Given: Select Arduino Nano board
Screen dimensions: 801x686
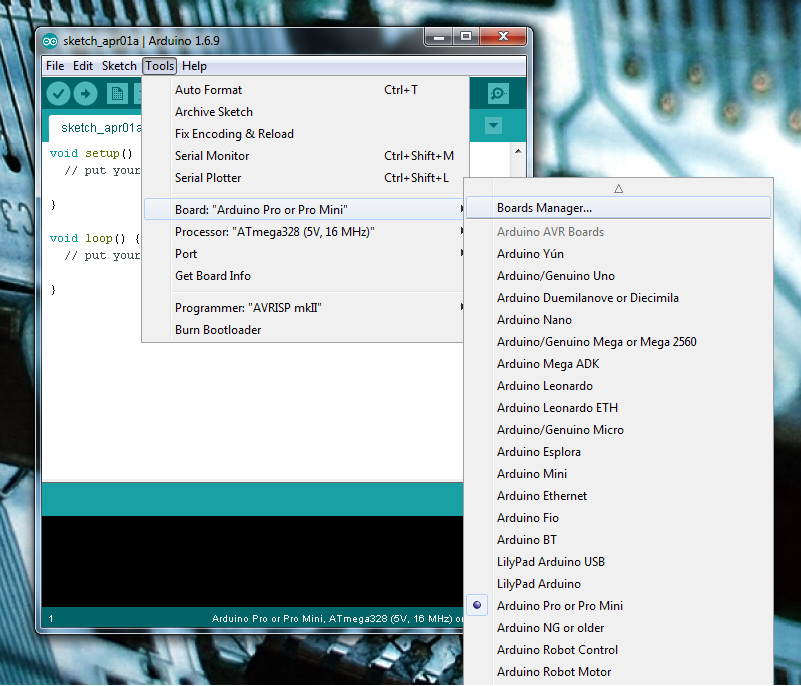Looking at the screenshot, I should [x=619, y=320].
